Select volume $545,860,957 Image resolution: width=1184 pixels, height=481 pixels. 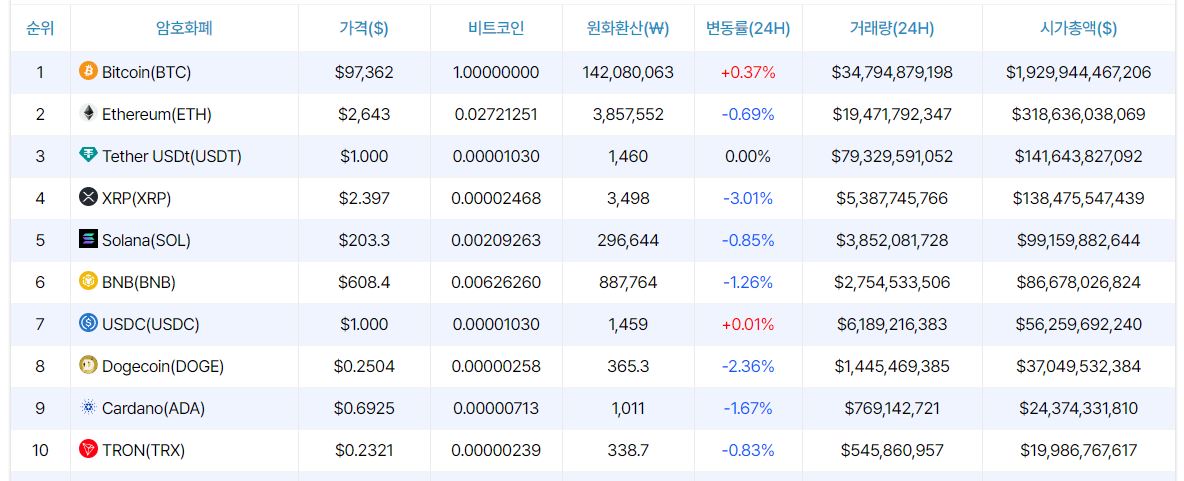click(x=892, y=451)
